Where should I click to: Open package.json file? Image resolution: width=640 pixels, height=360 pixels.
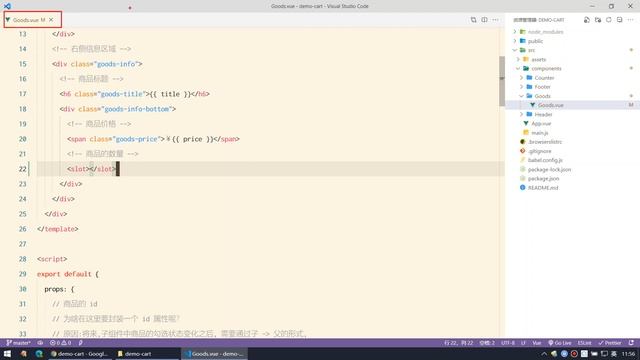point(543,179)
